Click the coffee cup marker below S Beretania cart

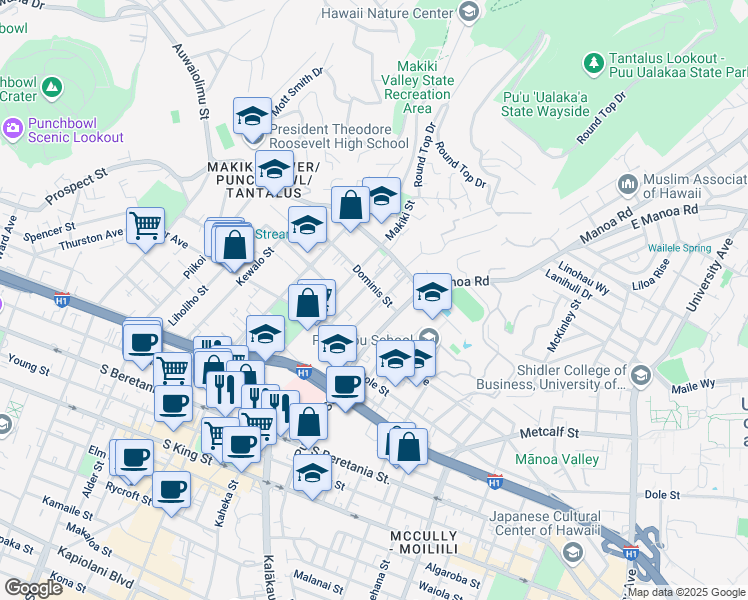[x=174, y=404]
